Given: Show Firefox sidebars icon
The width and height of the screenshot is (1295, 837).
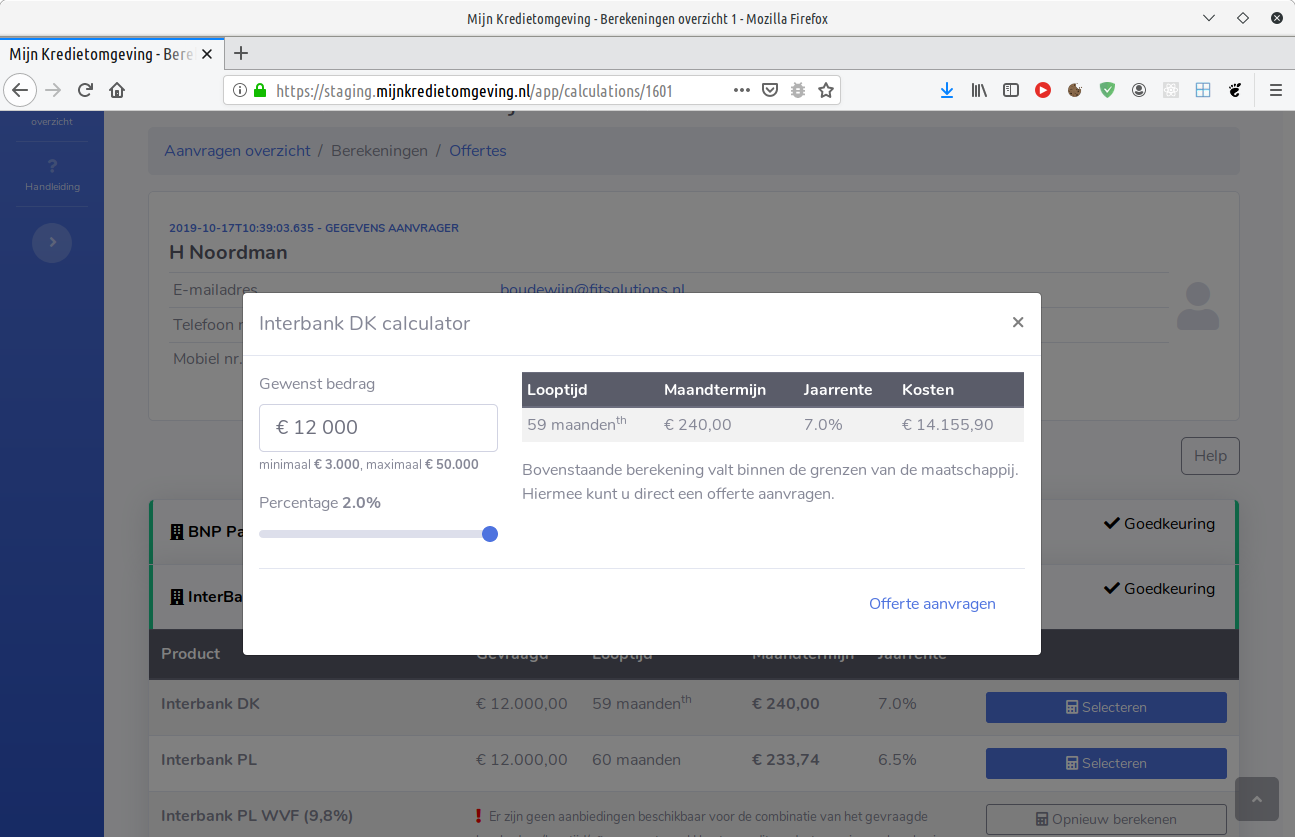Looking at the screenshot, I should coord(1011,90).
